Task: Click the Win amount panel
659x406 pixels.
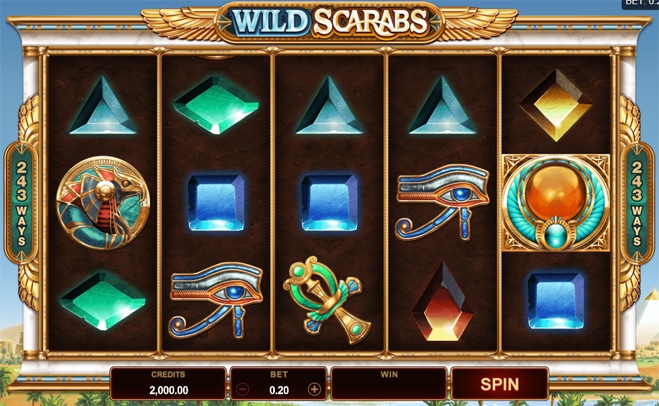Action: (x=389, y=383)
